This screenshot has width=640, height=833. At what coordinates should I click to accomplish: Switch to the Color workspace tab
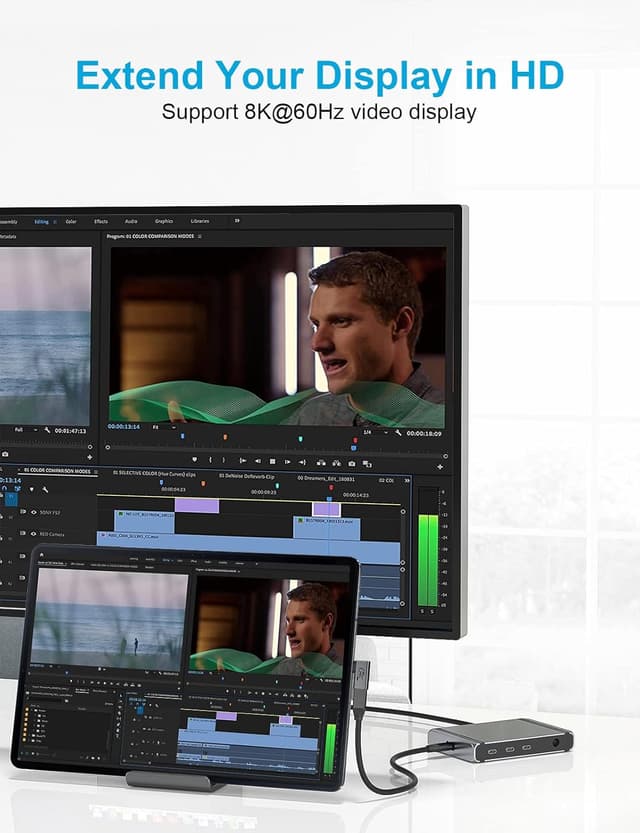pos(71,221)
